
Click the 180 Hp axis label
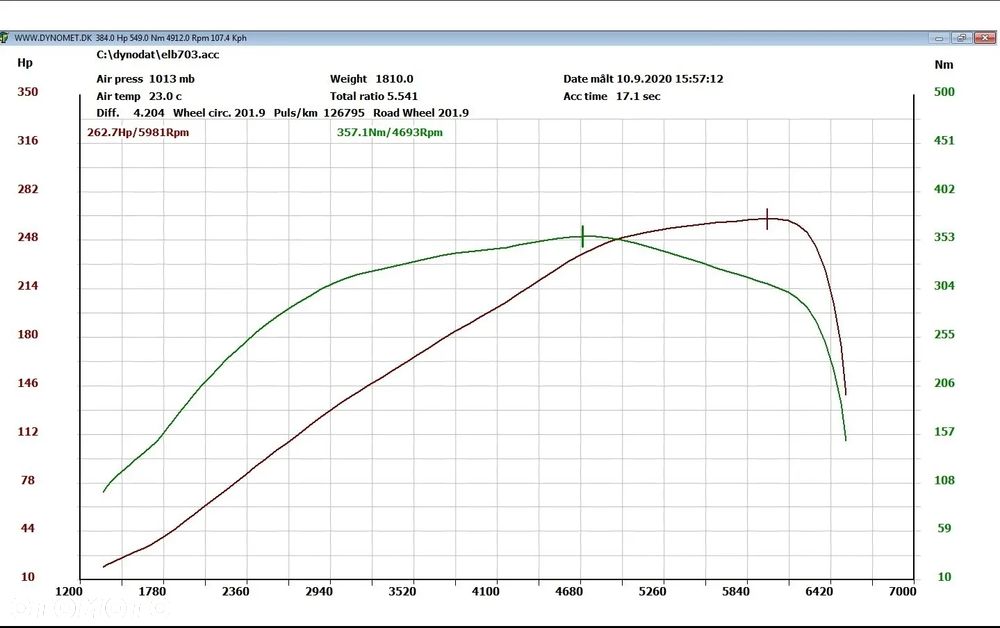[27, 334]
